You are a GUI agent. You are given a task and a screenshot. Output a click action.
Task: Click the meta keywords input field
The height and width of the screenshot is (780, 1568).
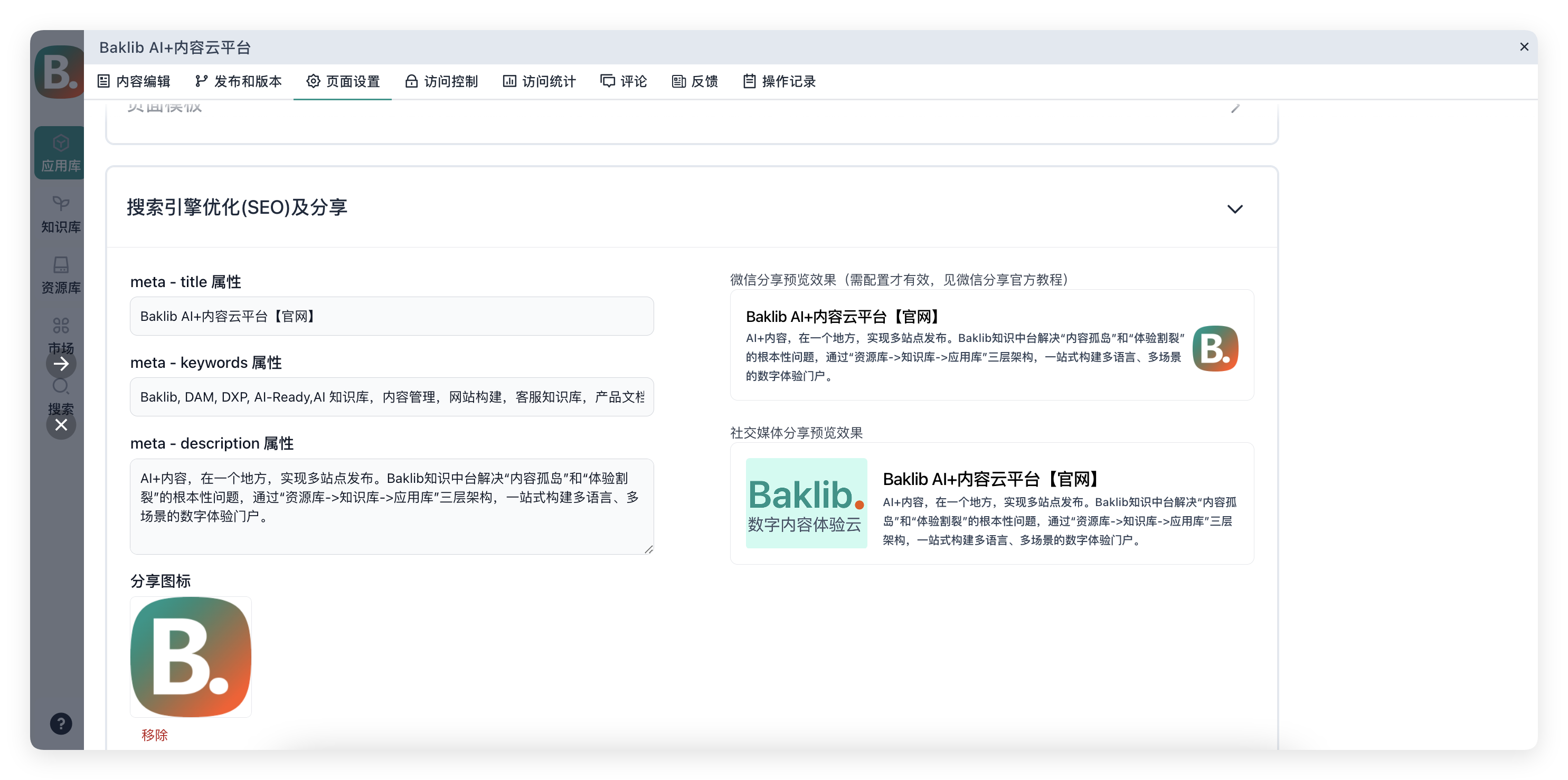pos(391,397)
